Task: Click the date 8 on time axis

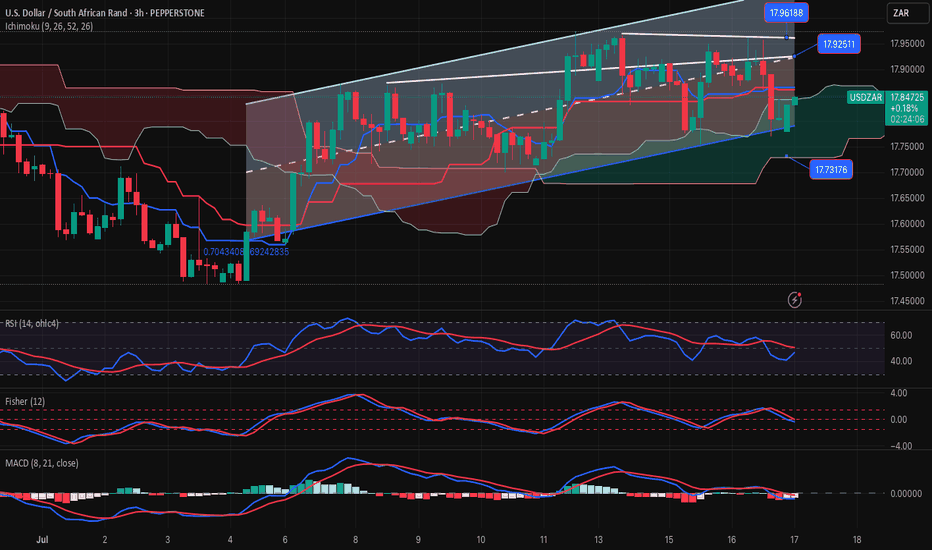Action: (355, 539)
